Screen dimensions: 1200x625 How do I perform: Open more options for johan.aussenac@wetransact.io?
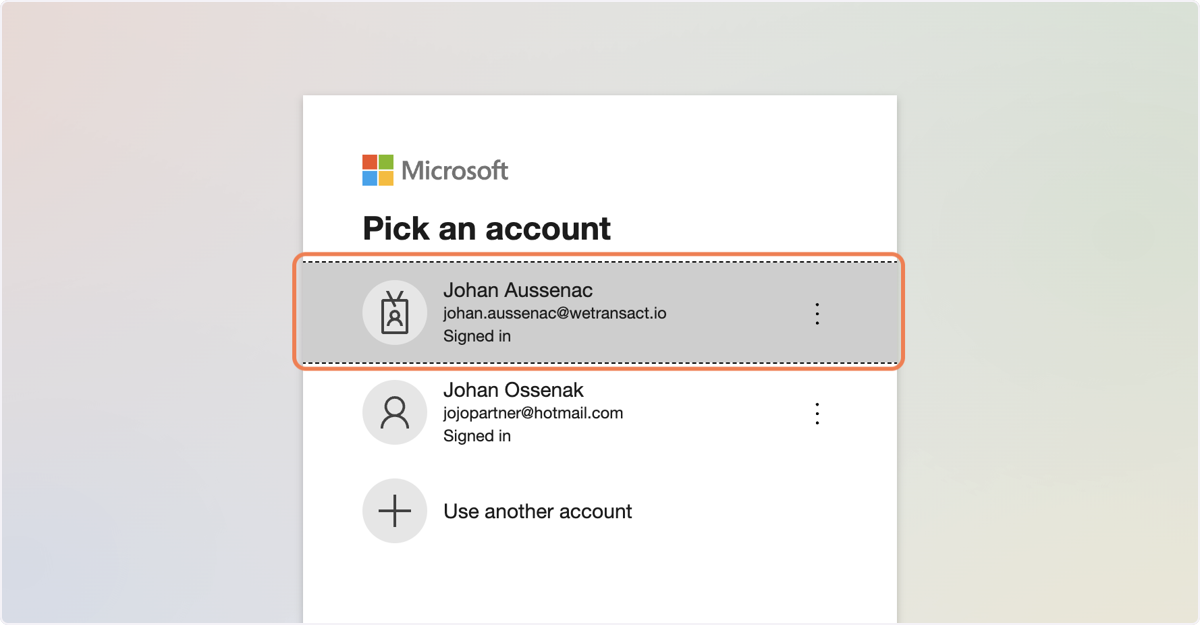(817, 313)
